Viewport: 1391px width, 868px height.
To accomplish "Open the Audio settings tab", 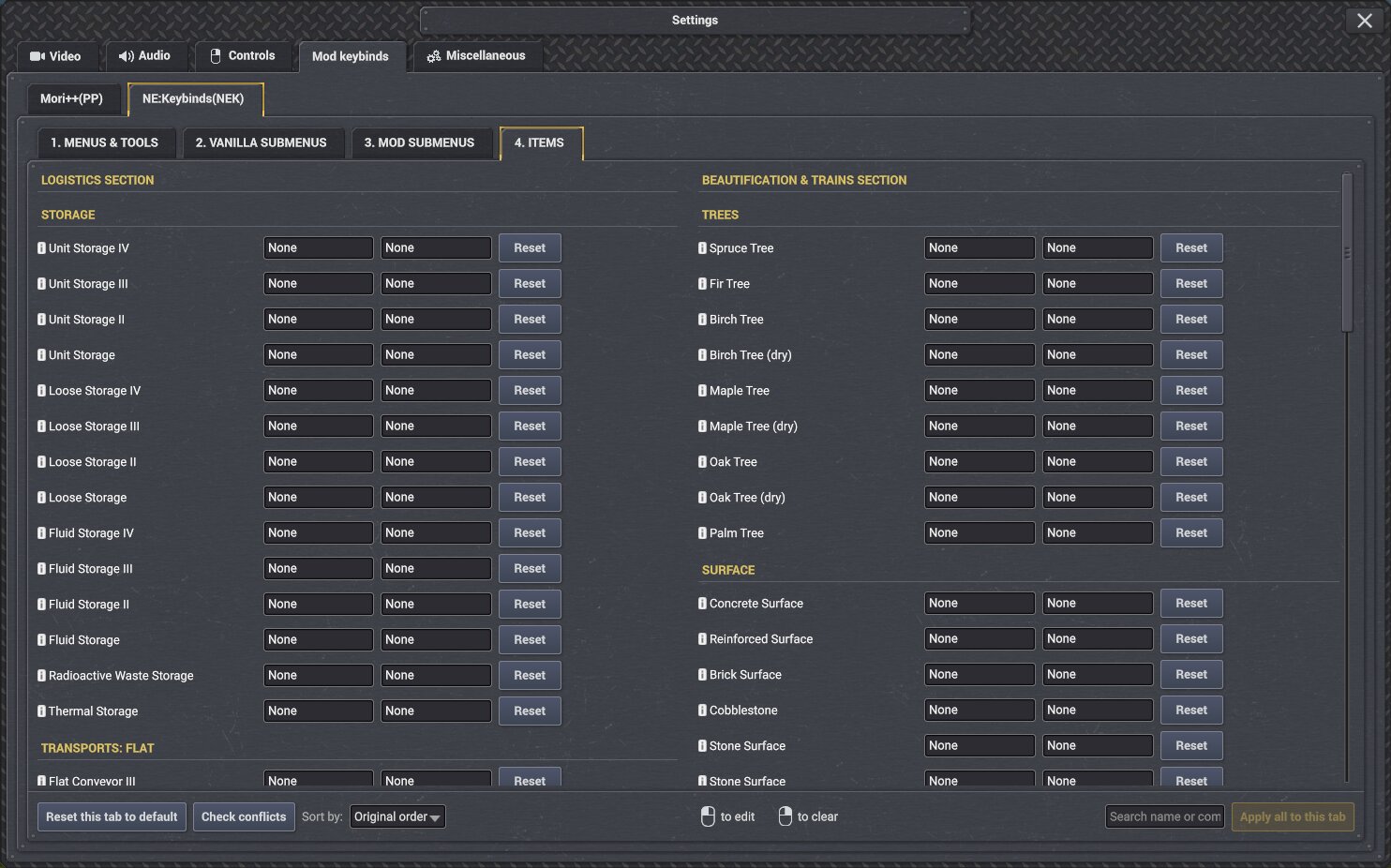I will pyautogui.click(x=144, y=56).
